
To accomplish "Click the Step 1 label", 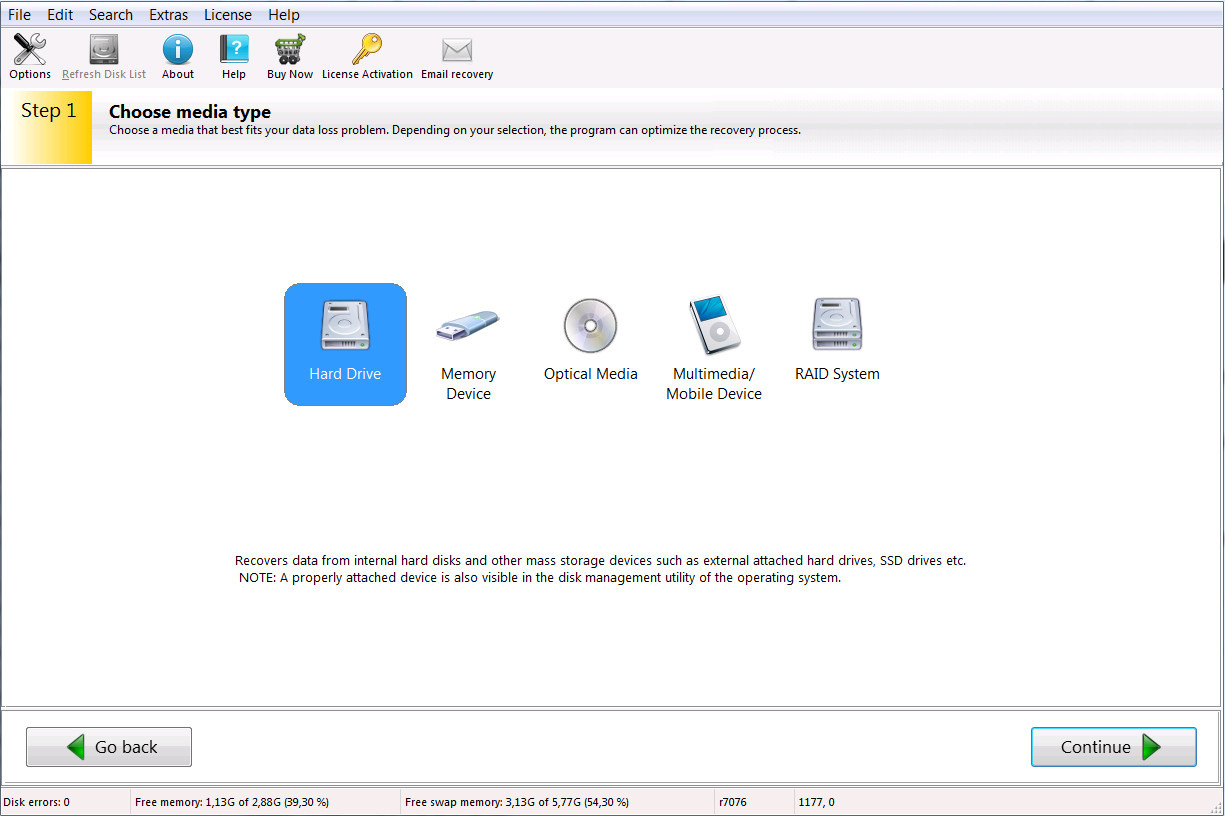I will pyautogui.click(x=49, y=111).
